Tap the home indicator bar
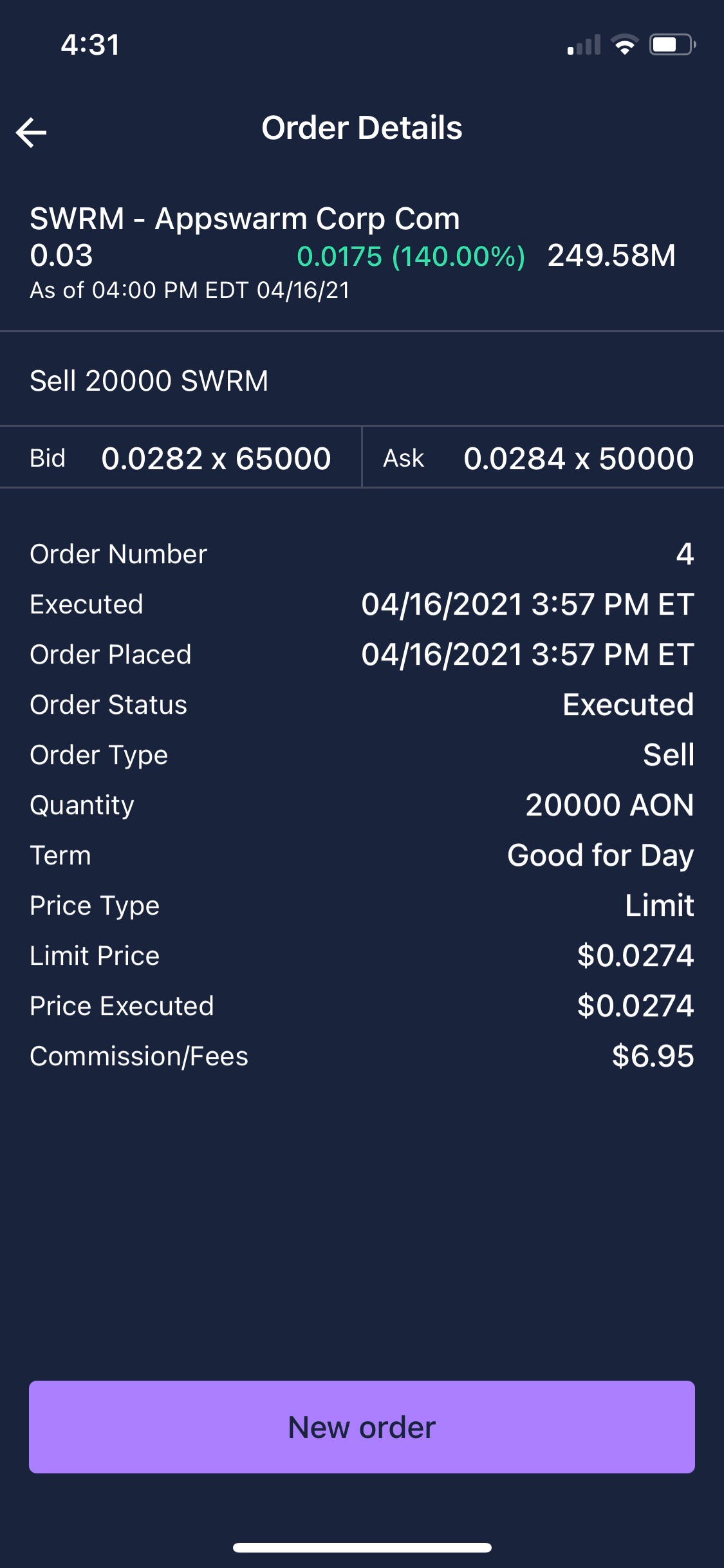 click(x=362, y=1547)
